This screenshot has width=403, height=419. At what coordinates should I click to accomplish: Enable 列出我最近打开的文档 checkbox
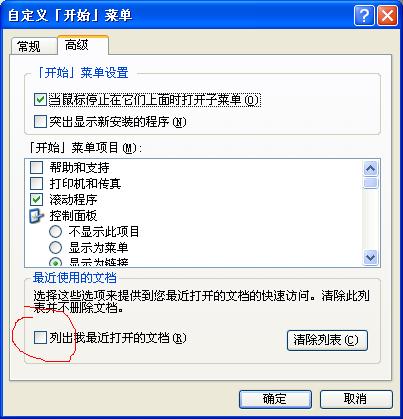tap(40, 338)
